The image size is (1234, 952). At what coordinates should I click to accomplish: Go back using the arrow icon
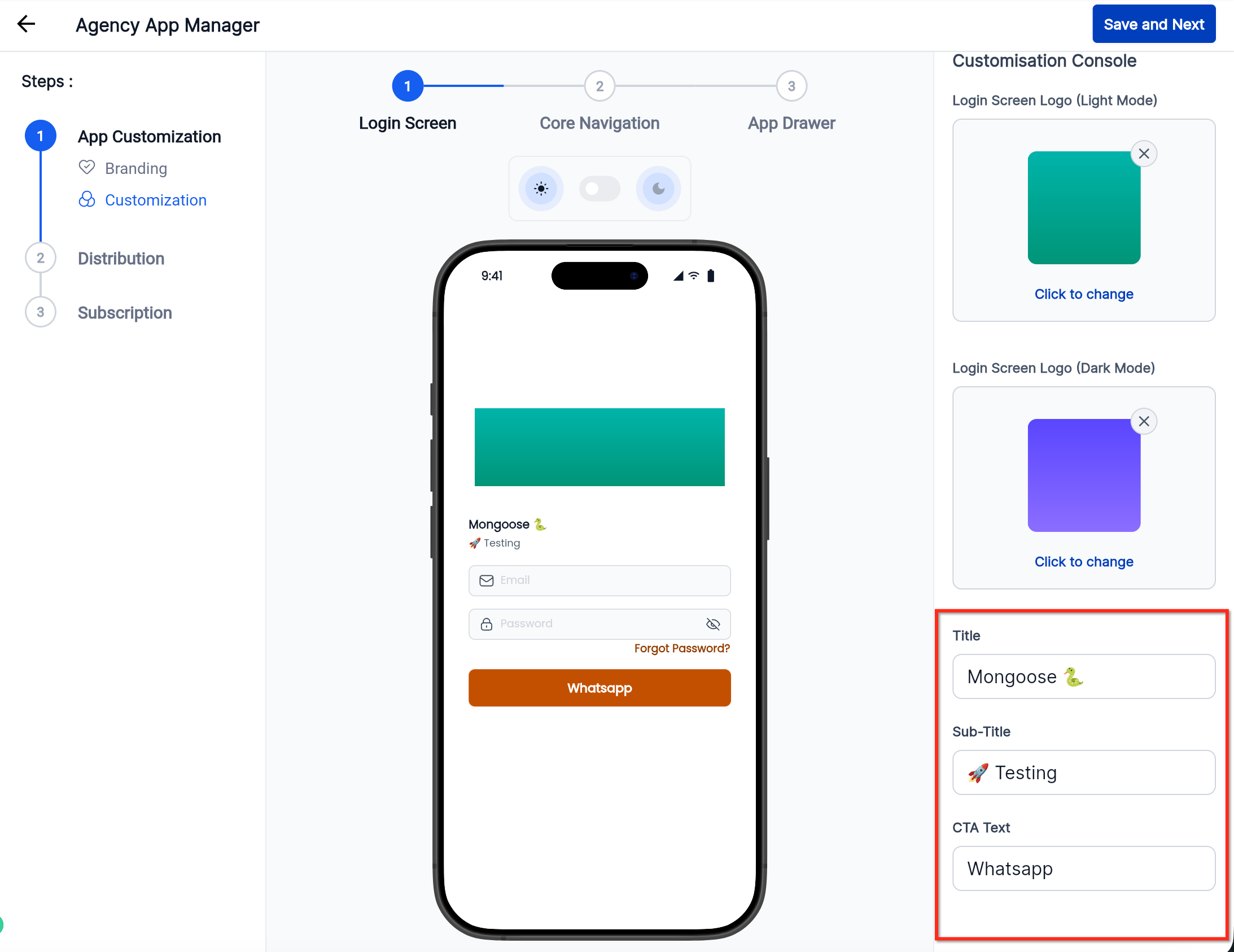pyautogui.click(x=26, y=24)
